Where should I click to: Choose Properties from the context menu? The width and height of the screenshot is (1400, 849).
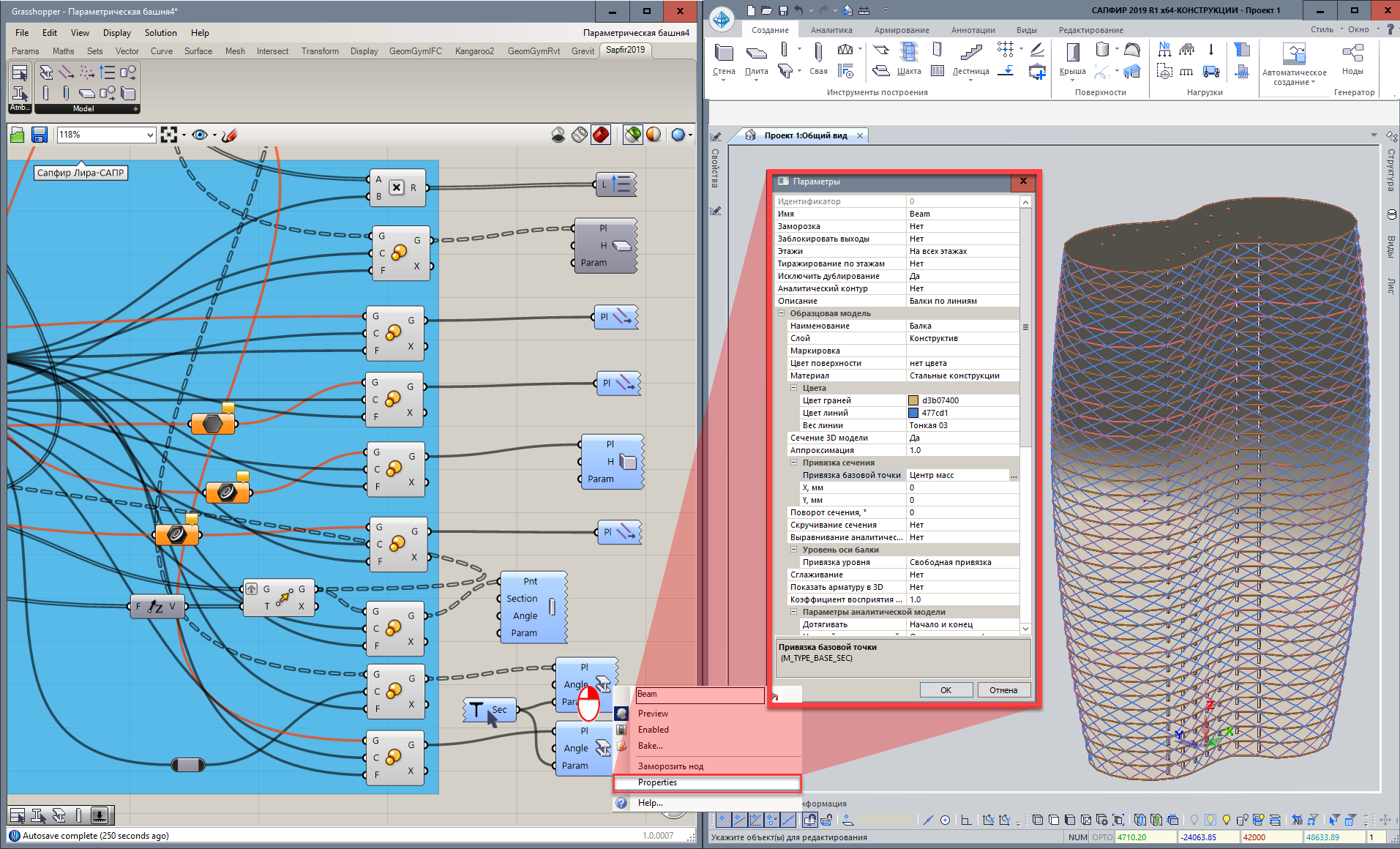point(657,782)
